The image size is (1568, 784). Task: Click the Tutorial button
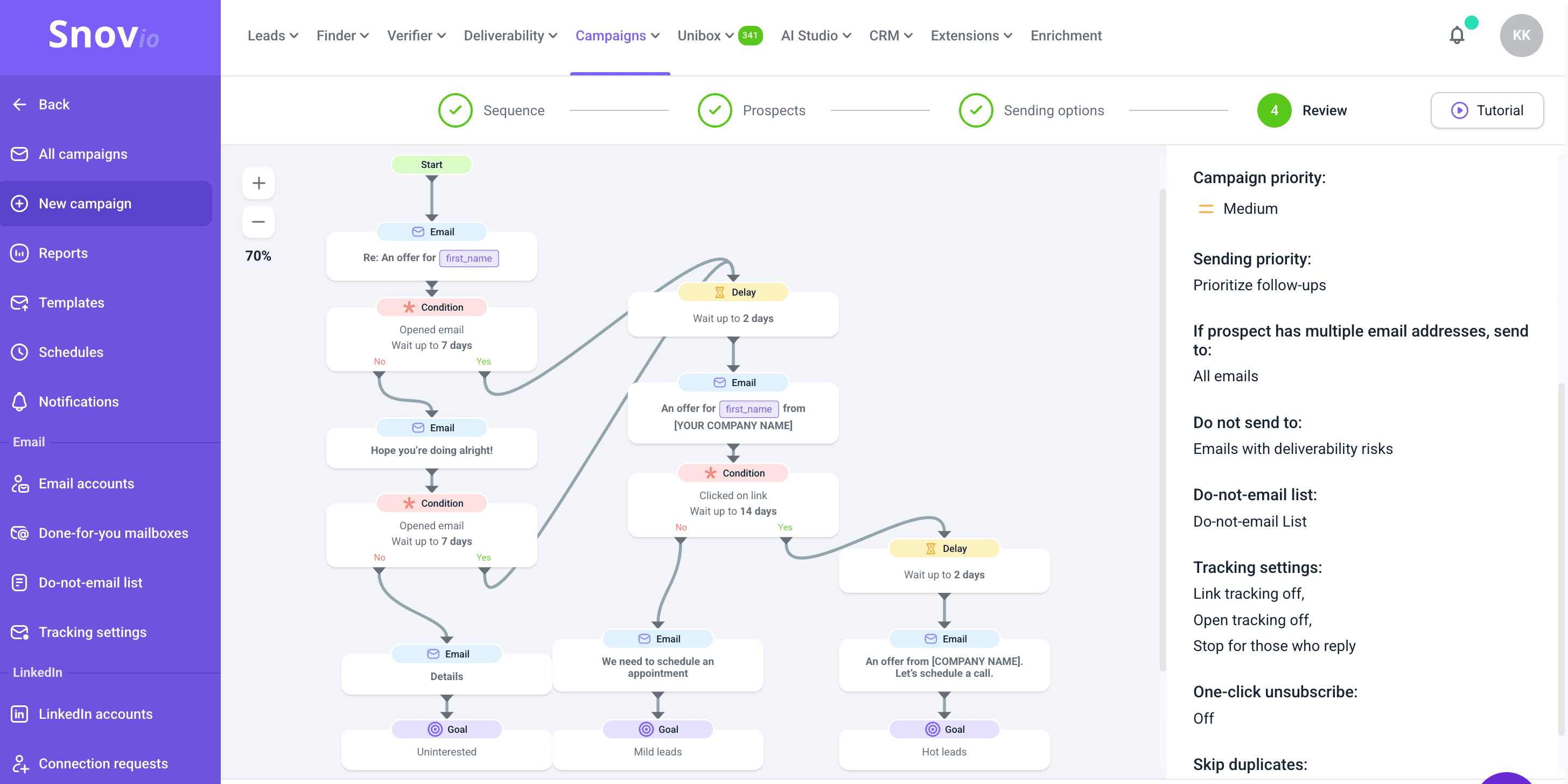point(1487,110)
